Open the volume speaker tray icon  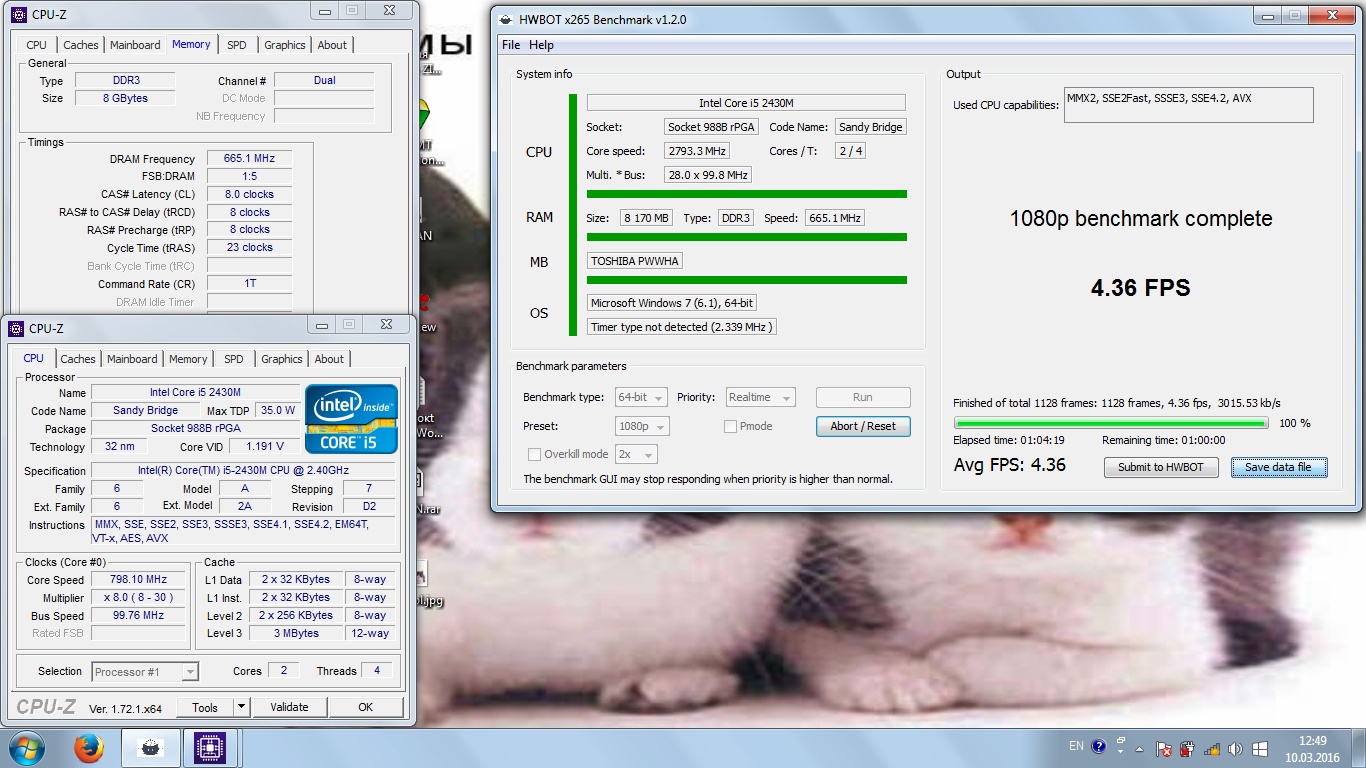[x=1236, y=748]
